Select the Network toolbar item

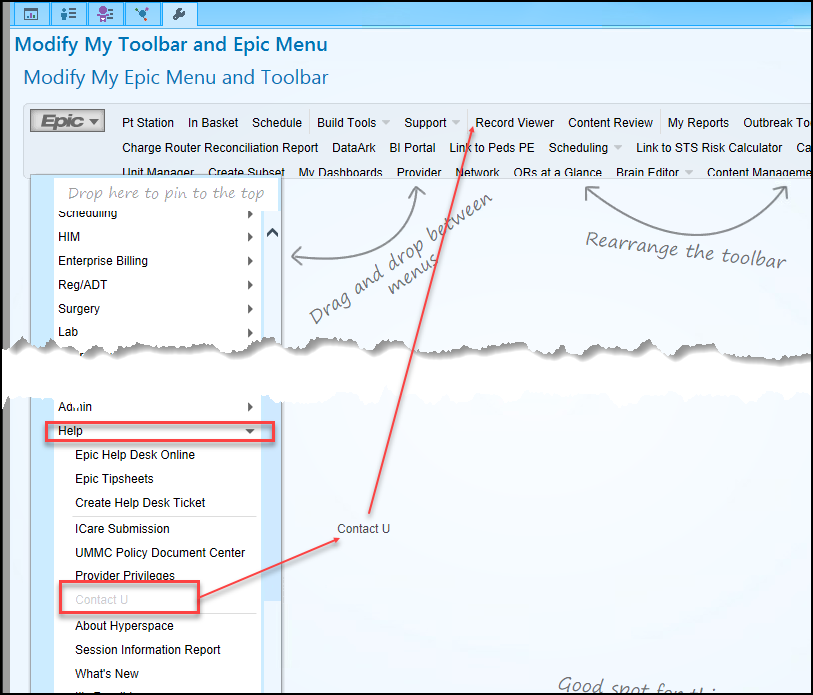click(477, 172)
